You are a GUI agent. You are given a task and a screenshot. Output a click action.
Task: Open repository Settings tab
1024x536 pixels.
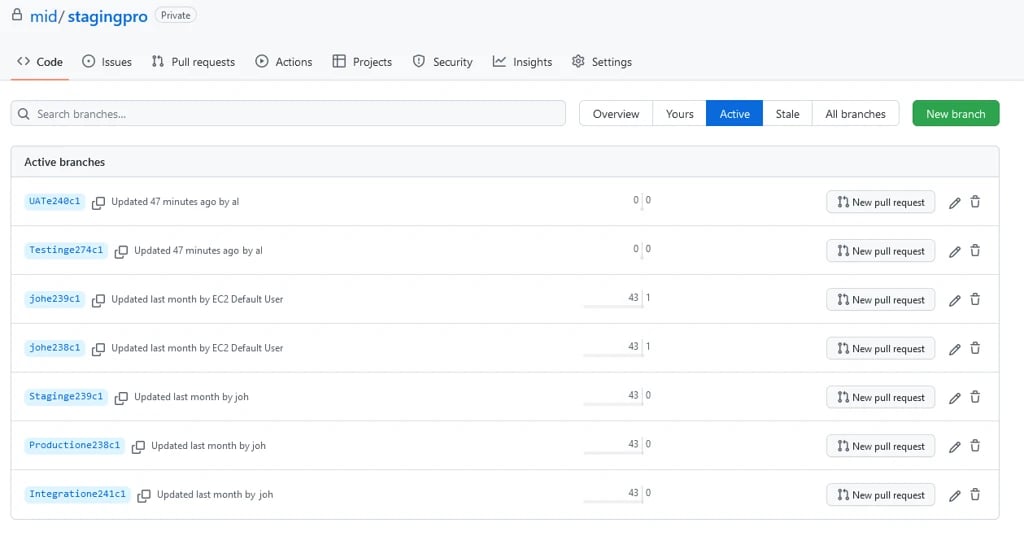pos(601,62)
